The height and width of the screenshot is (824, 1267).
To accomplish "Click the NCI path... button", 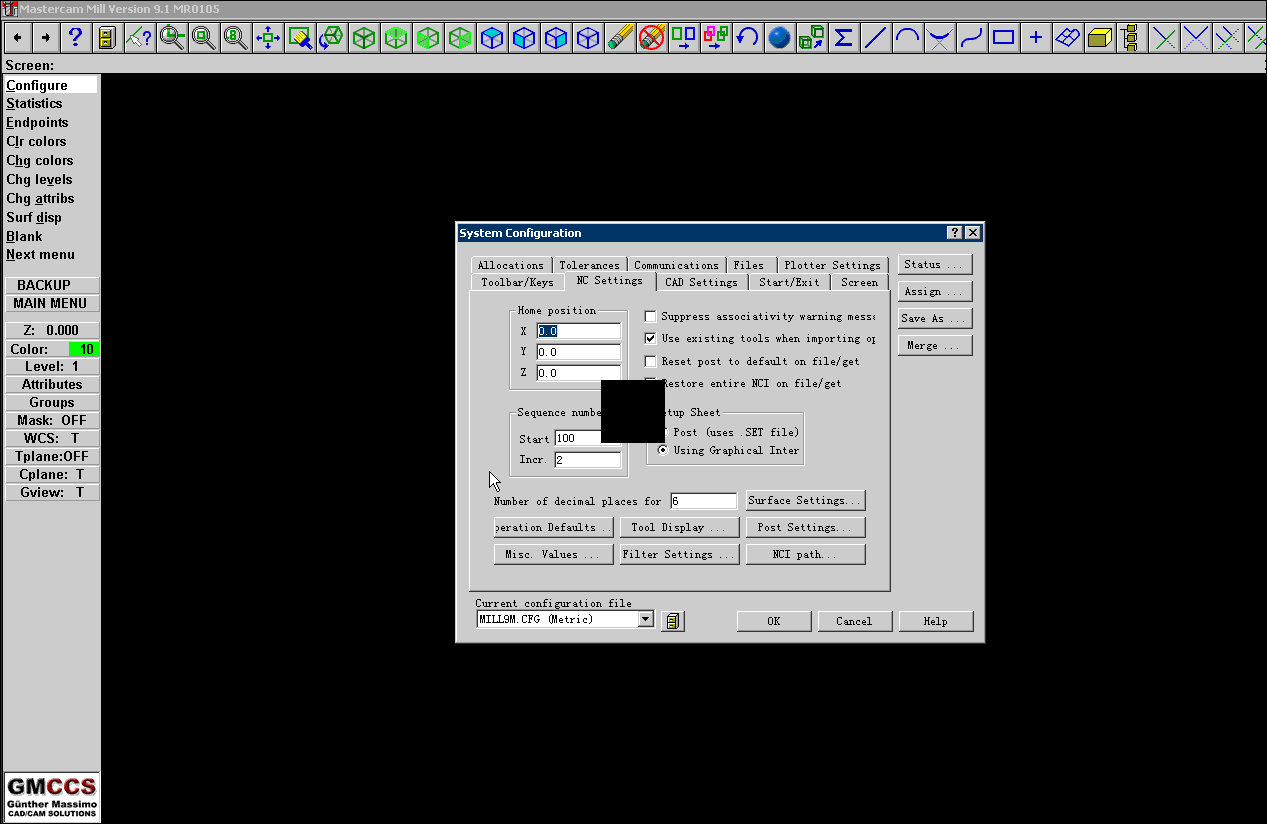I will [805, 554].
